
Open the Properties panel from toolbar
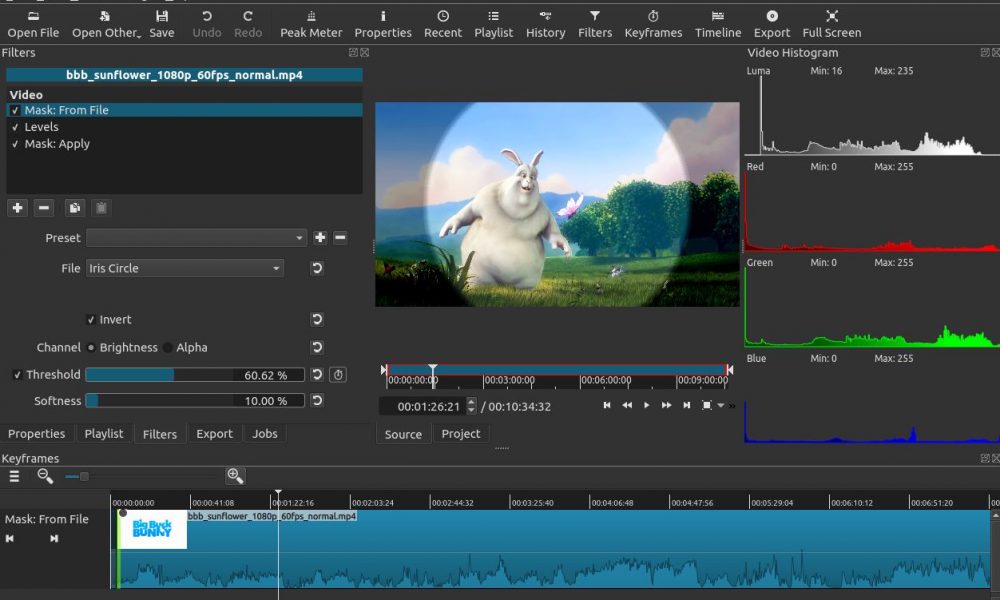click(x=383, y=24)
